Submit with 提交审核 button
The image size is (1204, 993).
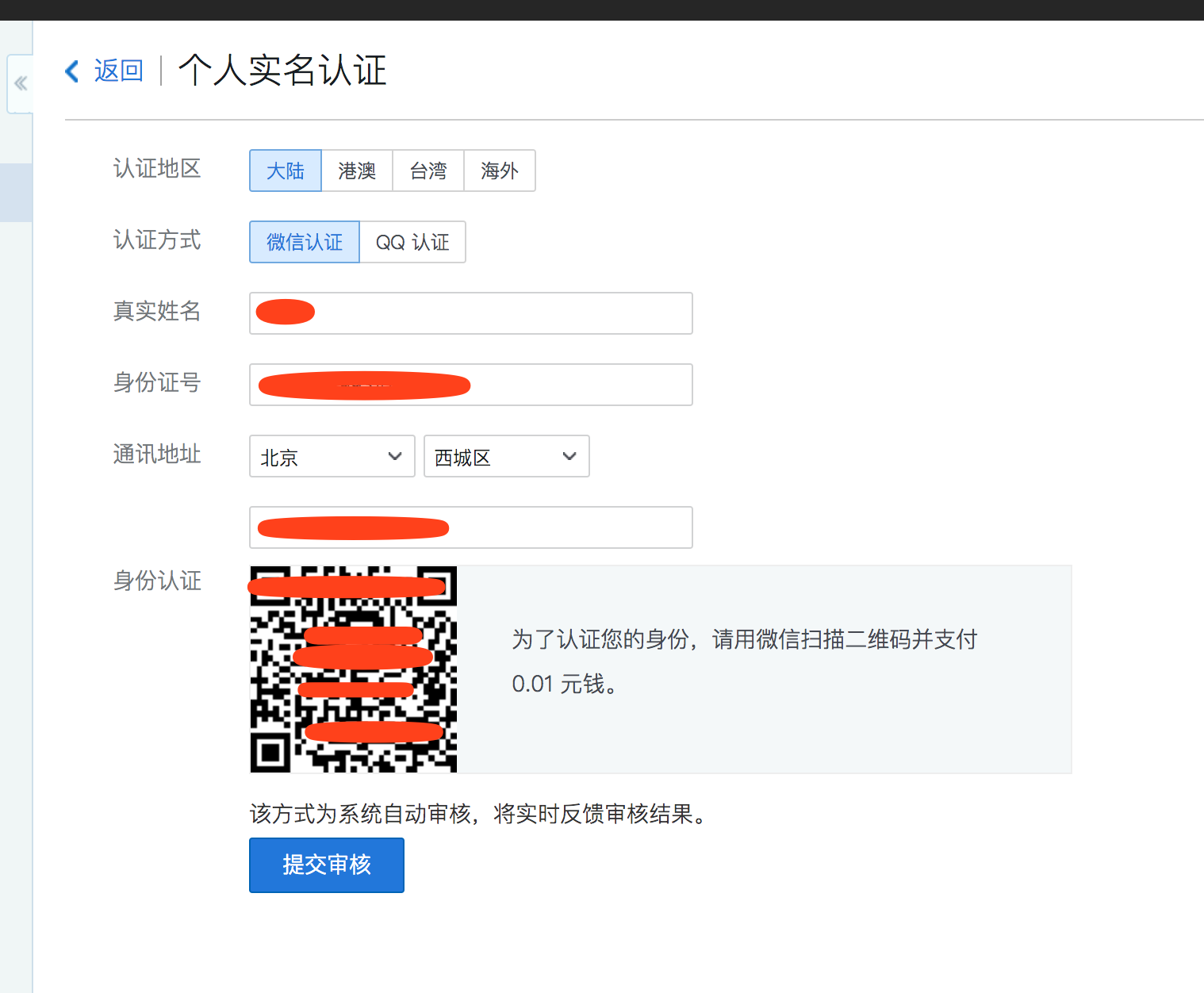click(x=327, y=865)
